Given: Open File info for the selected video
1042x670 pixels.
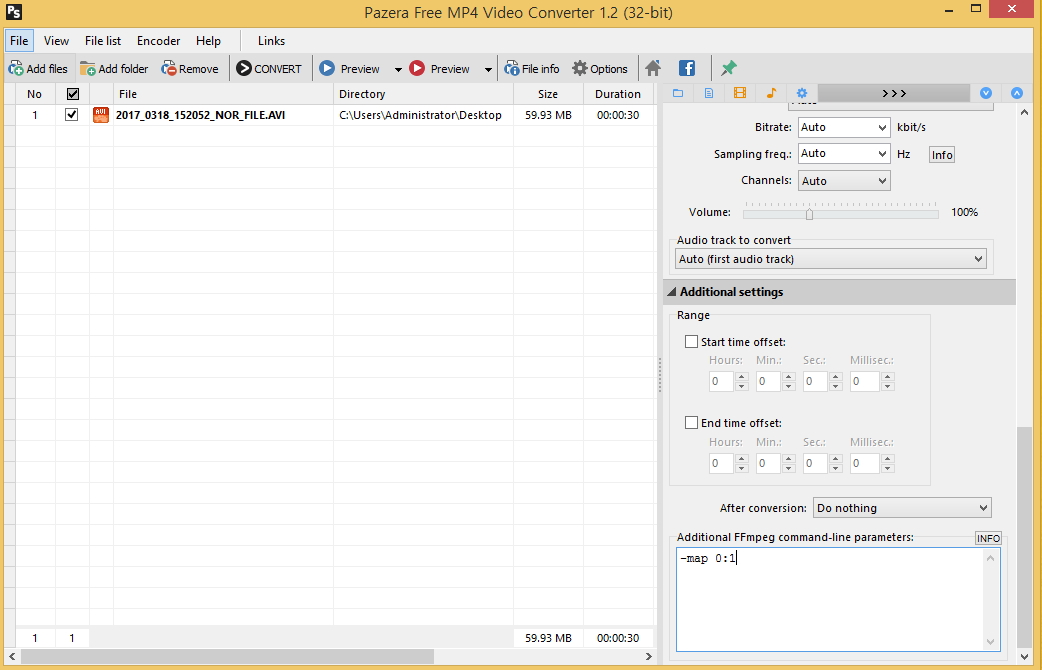Looking at the screenshot, I should [x=532, y=69].
